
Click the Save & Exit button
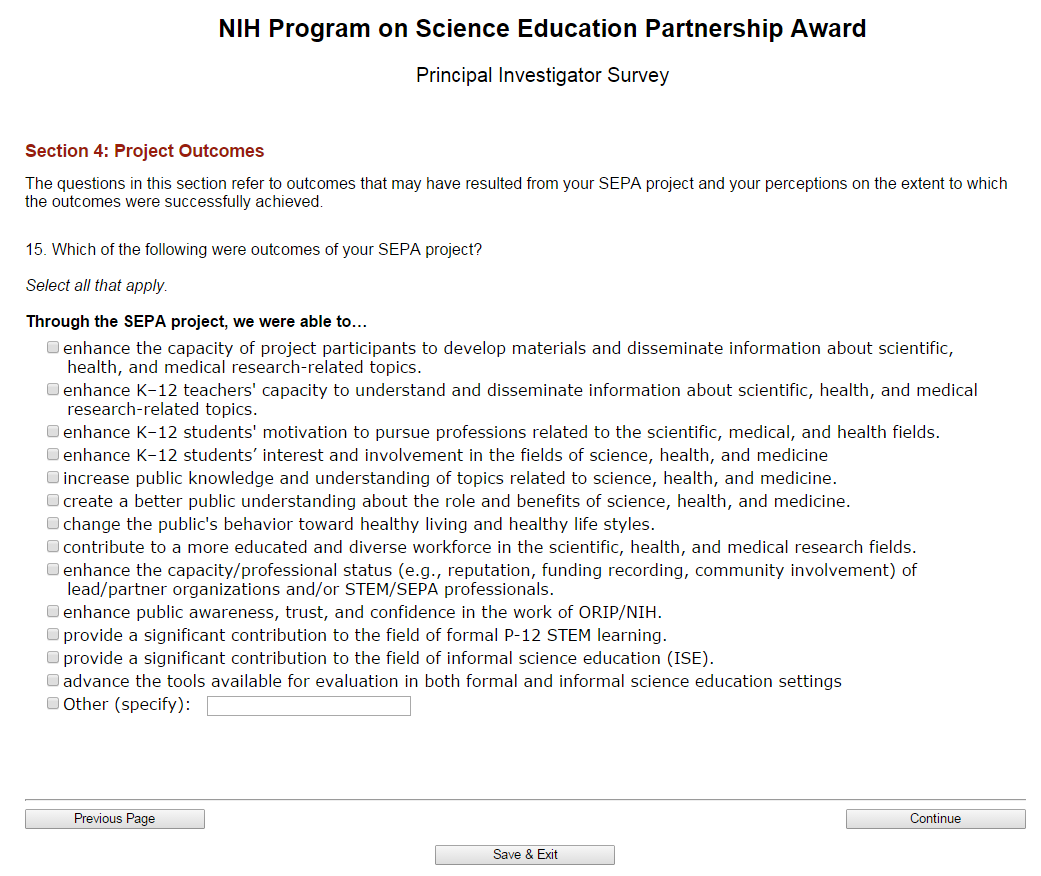tap(525, 855)
